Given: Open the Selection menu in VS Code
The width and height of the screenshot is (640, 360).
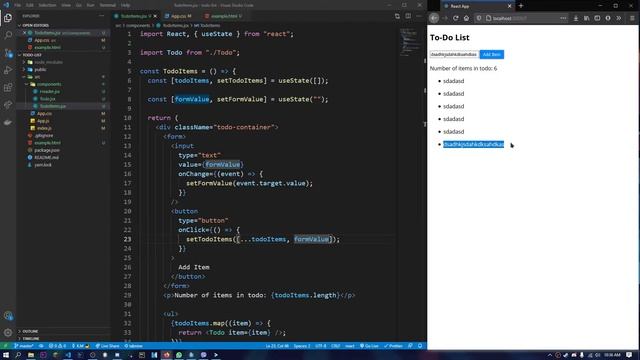Looking at the screenshot, I should click(x=47, y=5).
